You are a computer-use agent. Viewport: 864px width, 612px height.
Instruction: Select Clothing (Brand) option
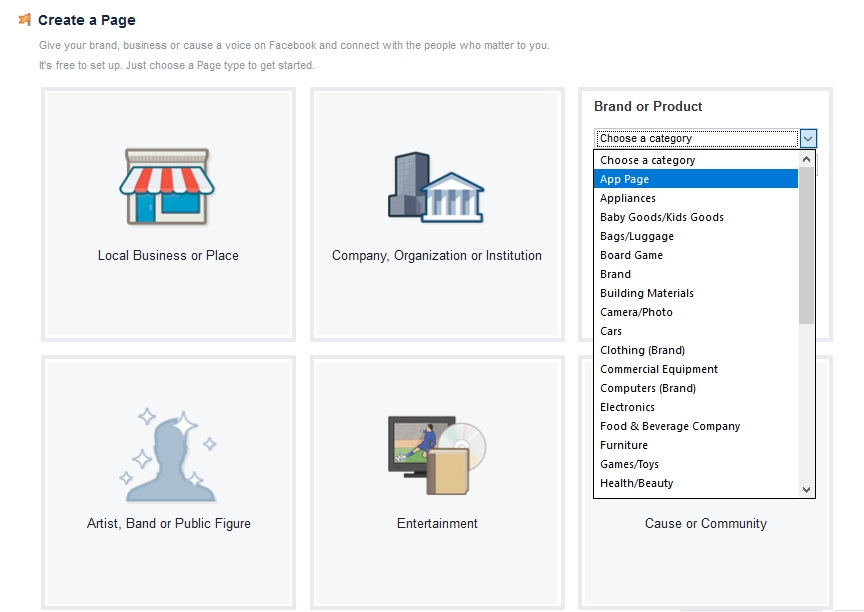tap(696, 350)
